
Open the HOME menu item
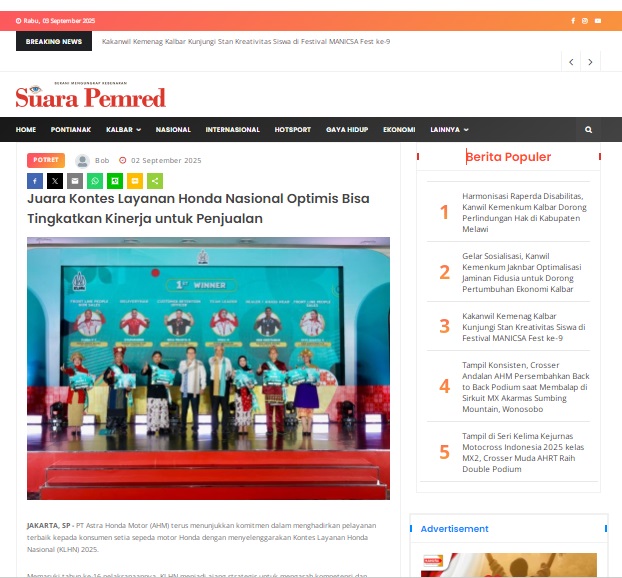click(26, 130)
